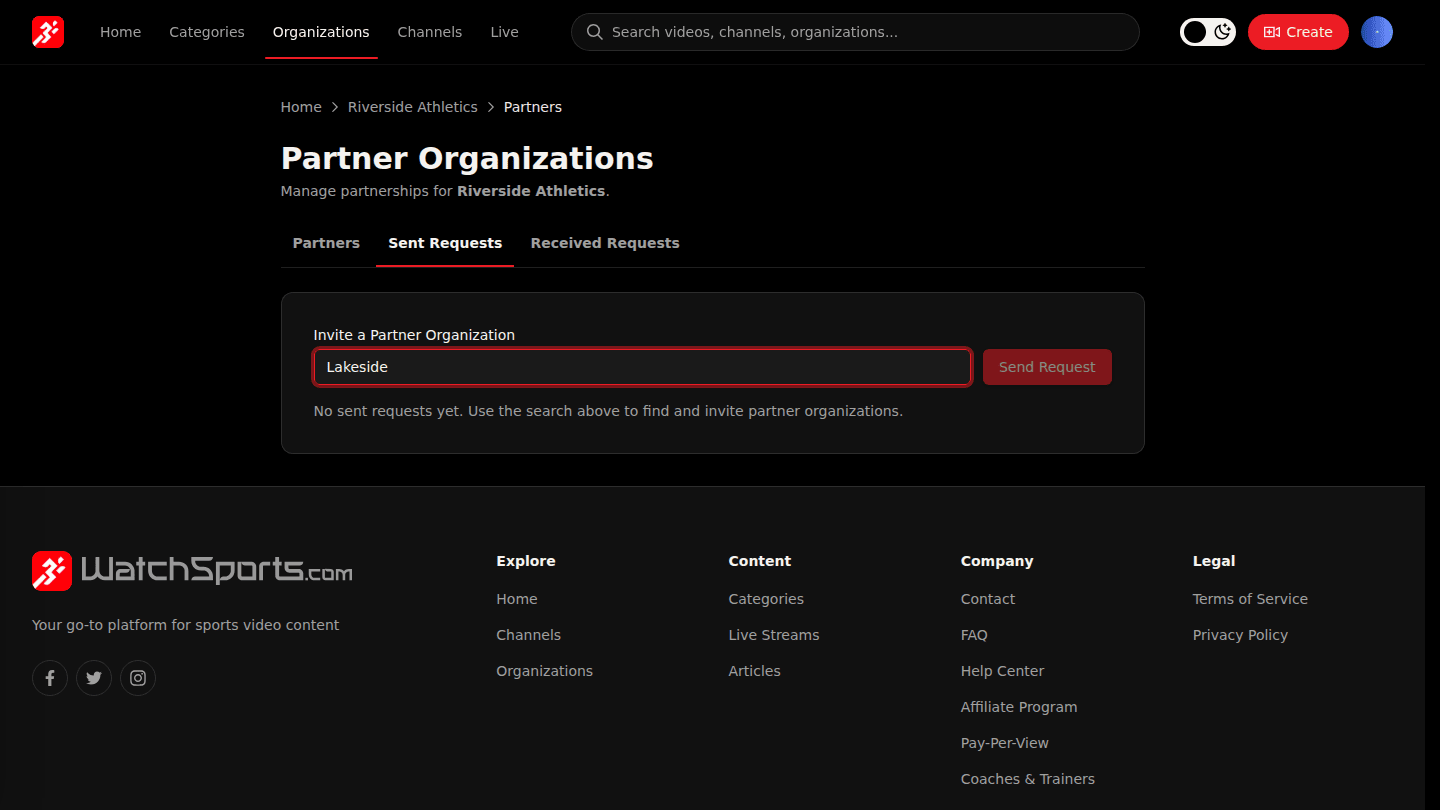Click the Create button
Screen dimensions: 1440x810
point(1298,32)
